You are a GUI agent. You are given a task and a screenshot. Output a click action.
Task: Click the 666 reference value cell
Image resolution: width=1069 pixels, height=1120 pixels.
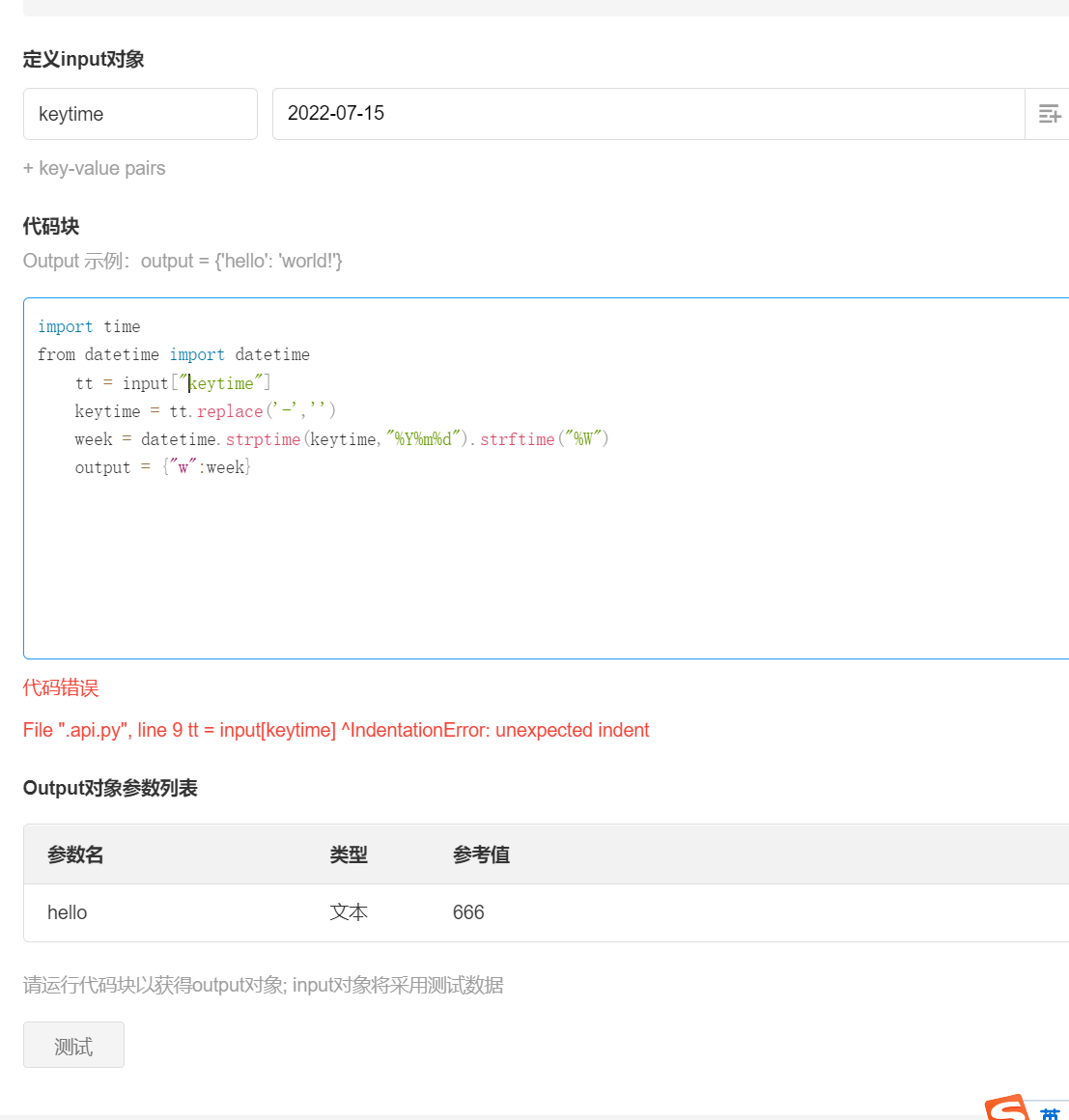(468, 912)
